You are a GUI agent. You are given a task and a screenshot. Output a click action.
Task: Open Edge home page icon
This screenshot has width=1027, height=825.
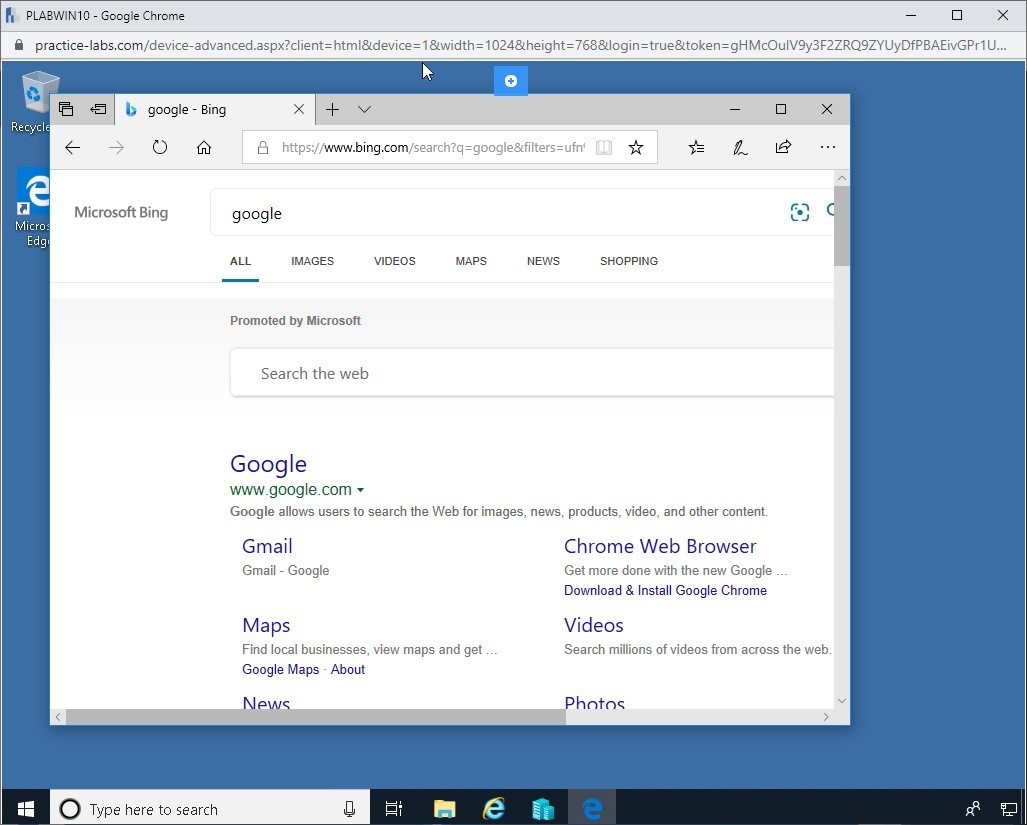(x=204, y=147)
